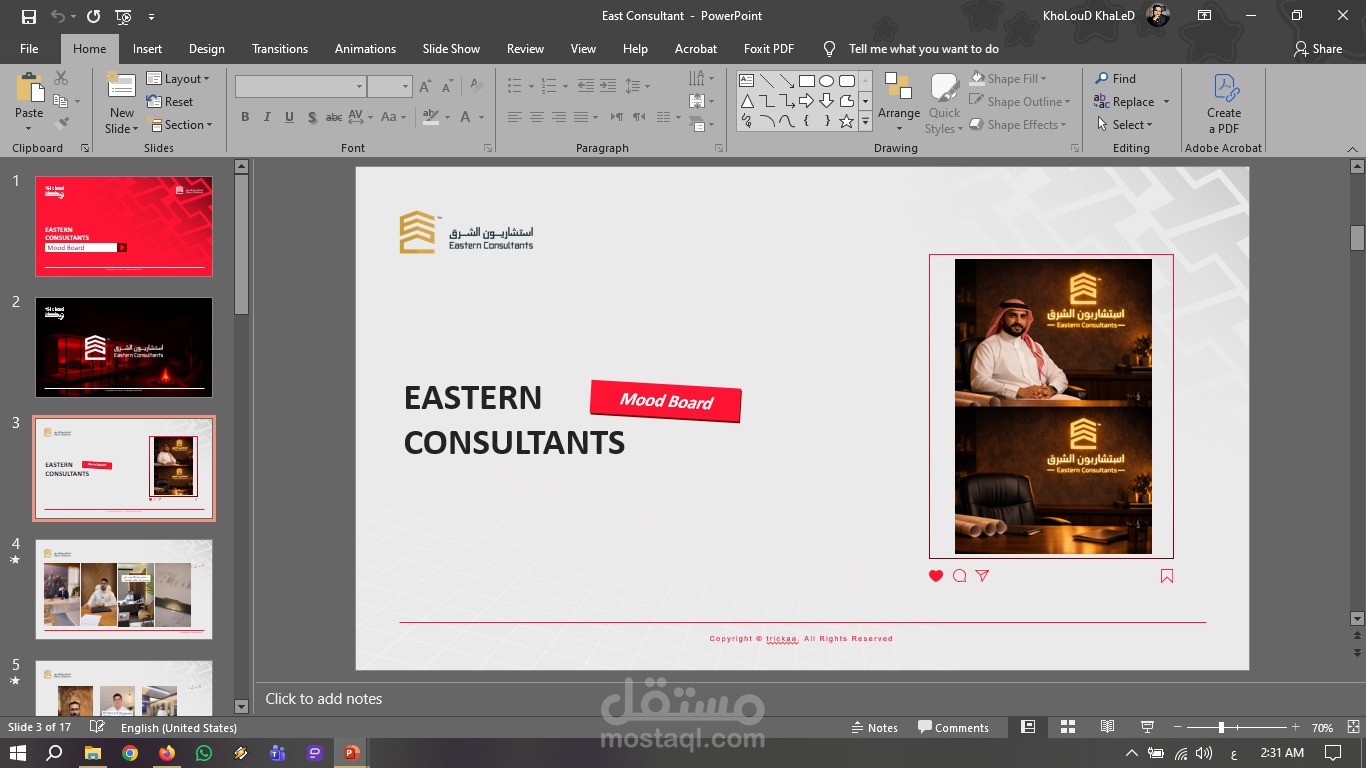Click the Paste clipboard icon
Viewport: 1366px width, 768px height.
pos(29,88)
